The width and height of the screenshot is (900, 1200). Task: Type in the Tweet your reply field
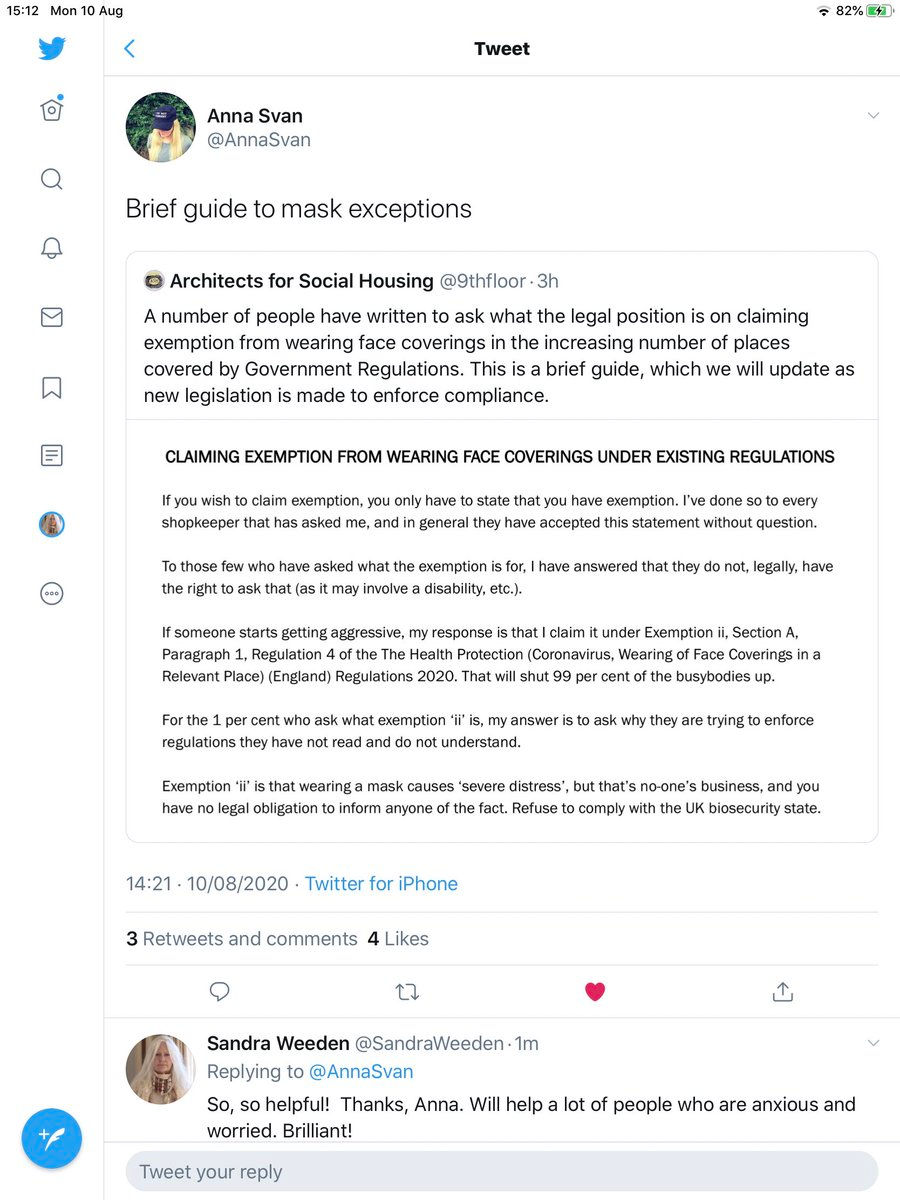coord(501,1171)
